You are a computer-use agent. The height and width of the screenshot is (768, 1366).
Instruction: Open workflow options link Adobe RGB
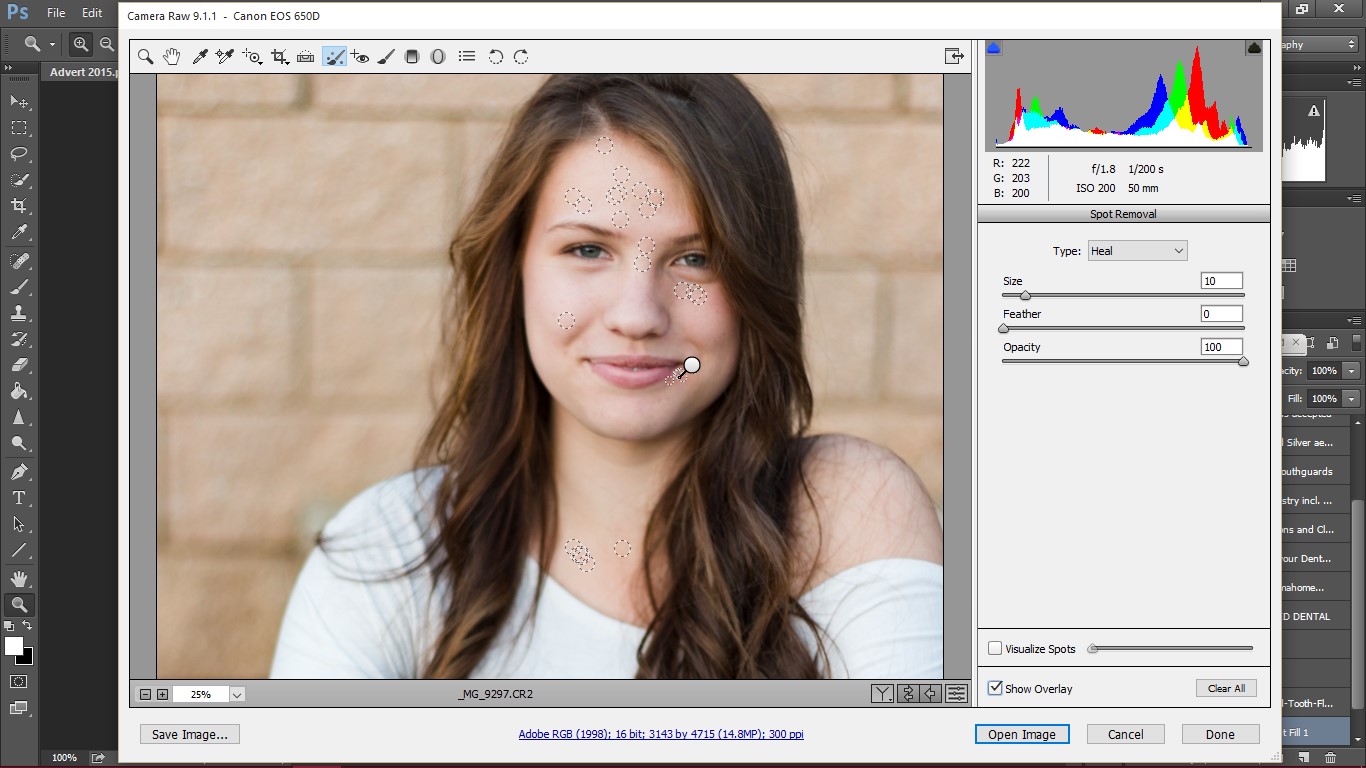pyautogui.click(x=661, y=734)
